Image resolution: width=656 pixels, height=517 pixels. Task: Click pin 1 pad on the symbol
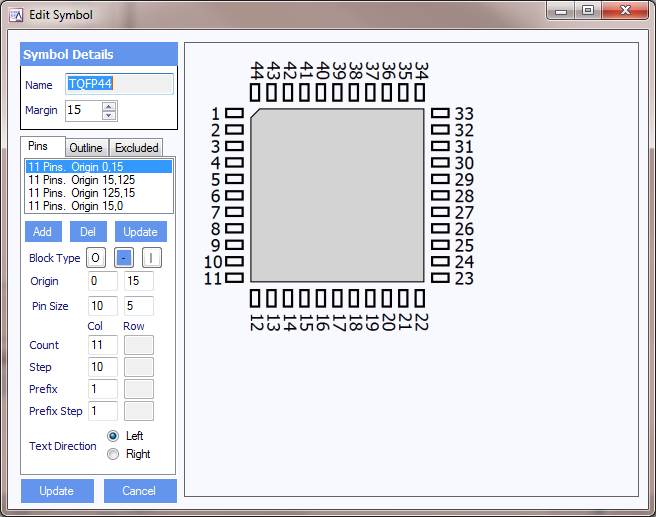235,114
